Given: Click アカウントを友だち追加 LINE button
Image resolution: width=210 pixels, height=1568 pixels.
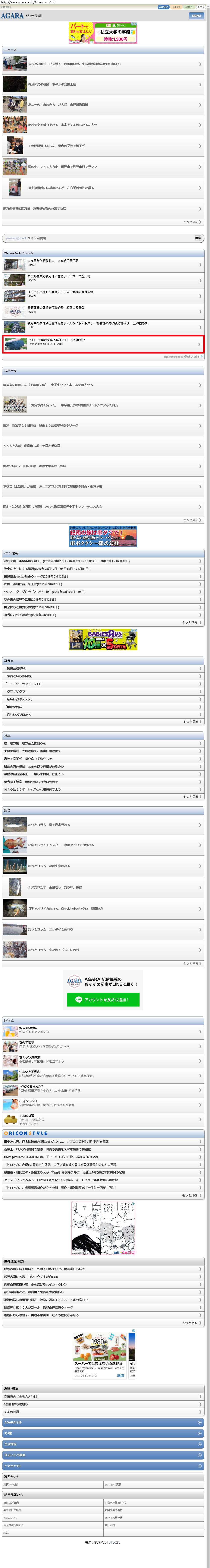Looking at the screenshot, I should tap(103, 999).
